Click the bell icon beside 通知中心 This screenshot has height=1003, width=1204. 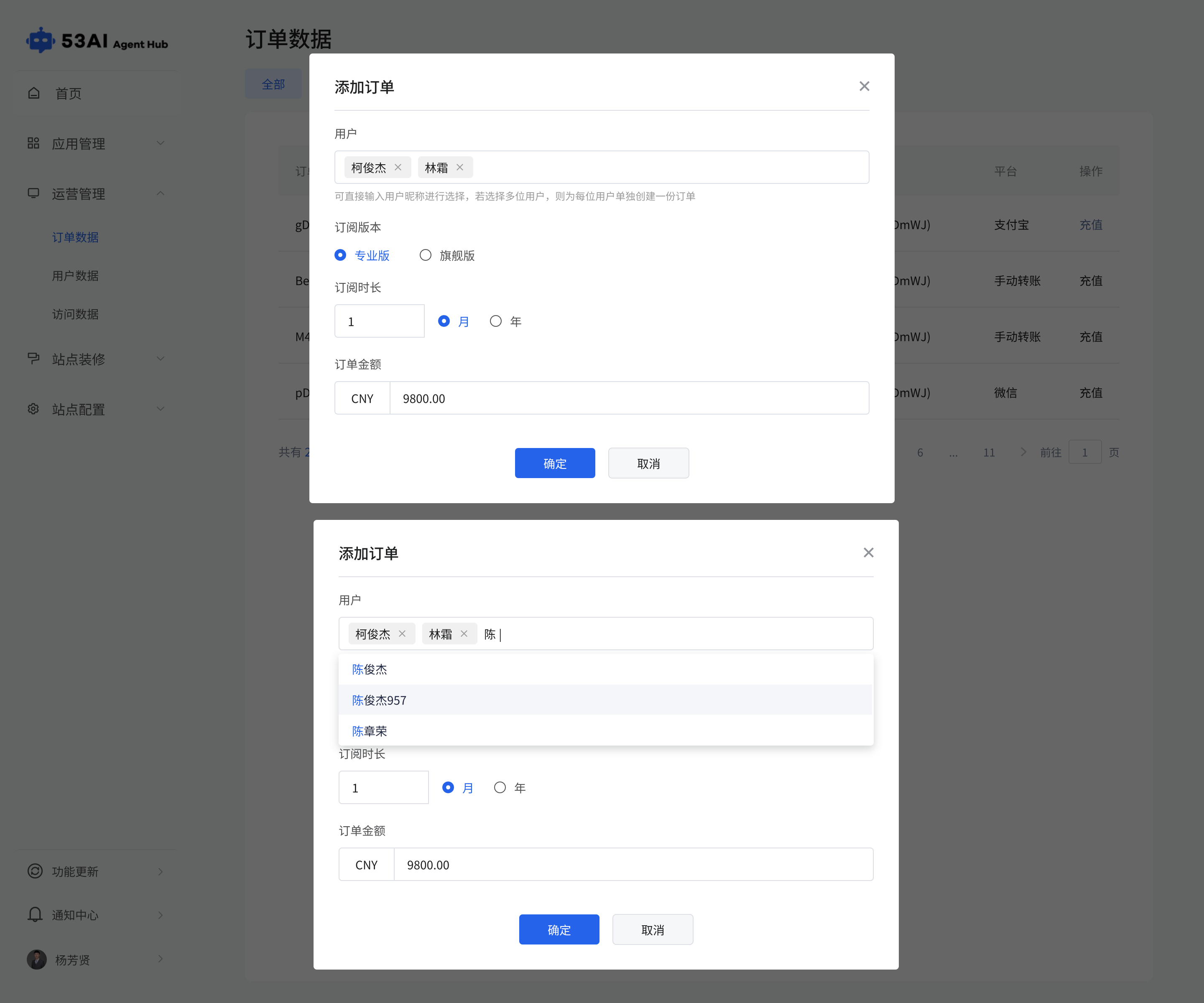(35, 915)
